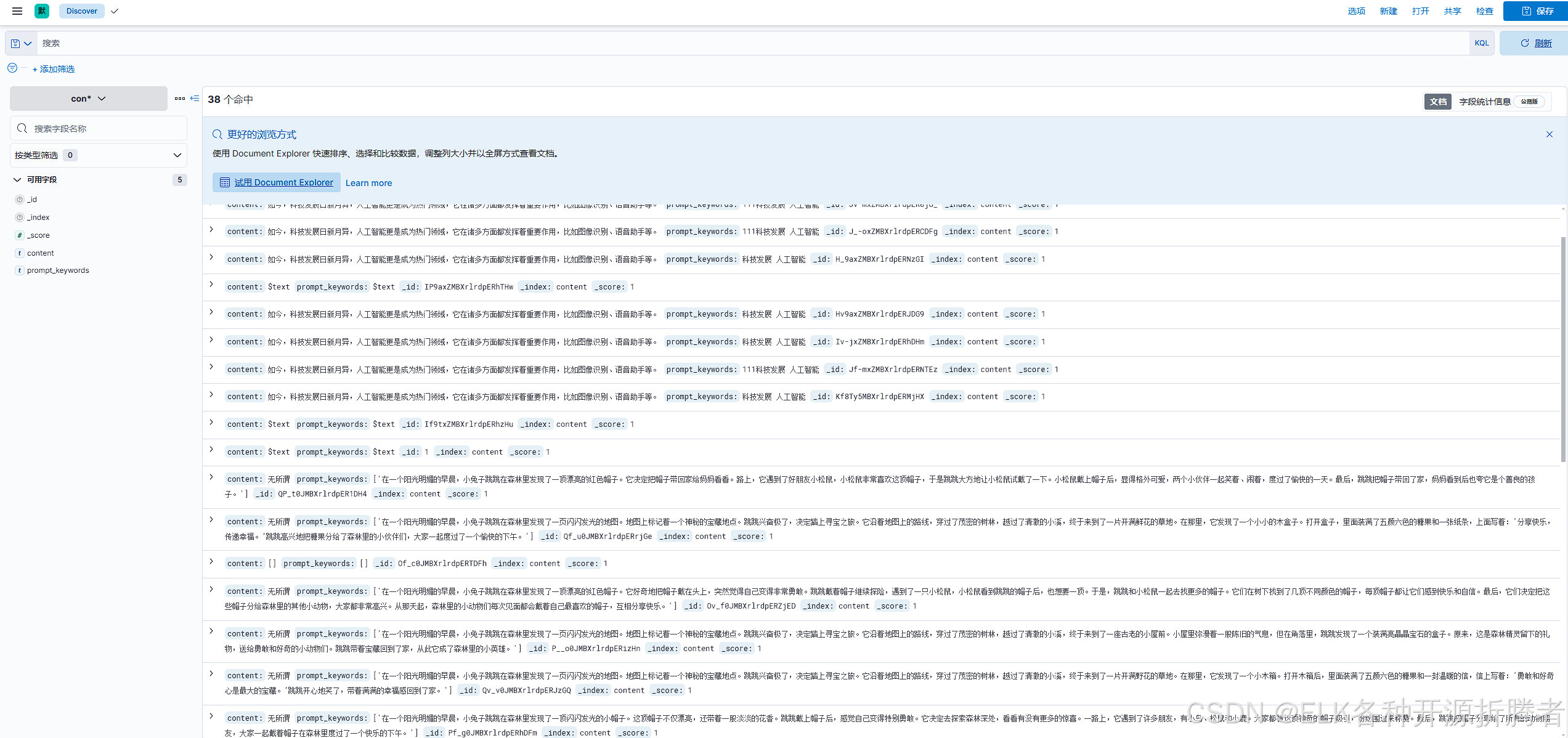Open the 选项 menu
Viewport: 1568px width, 738px height.
[1356, 11]
